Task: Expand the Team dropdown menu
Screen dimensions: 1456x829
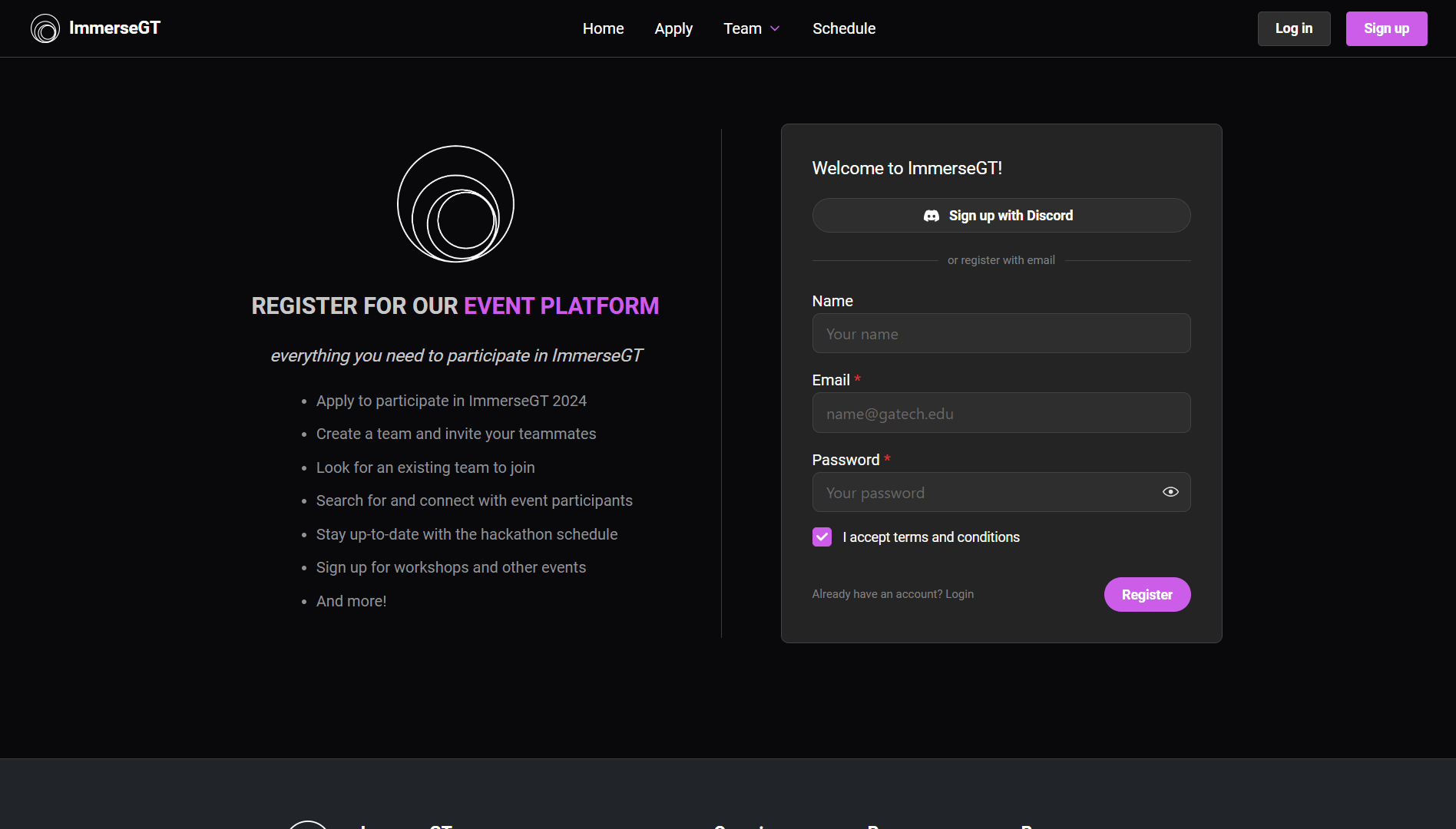Action: coord(752,28)
